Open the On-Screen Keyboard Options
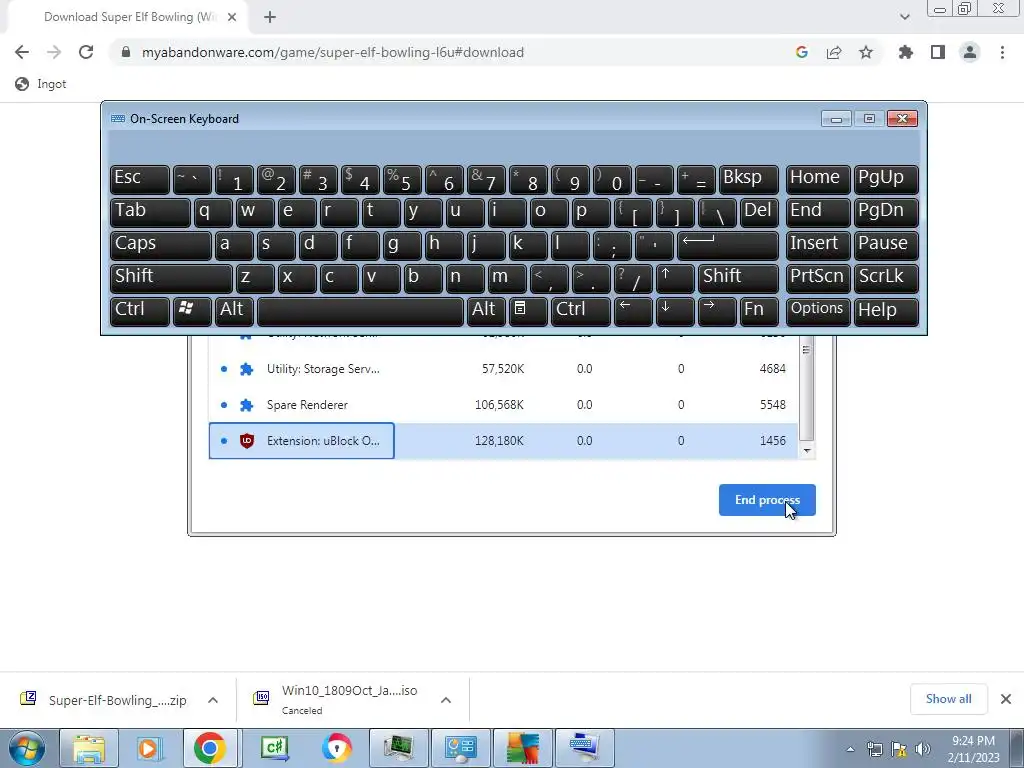The width and height of the screenshot is (1024, 768). pos(818,311)
